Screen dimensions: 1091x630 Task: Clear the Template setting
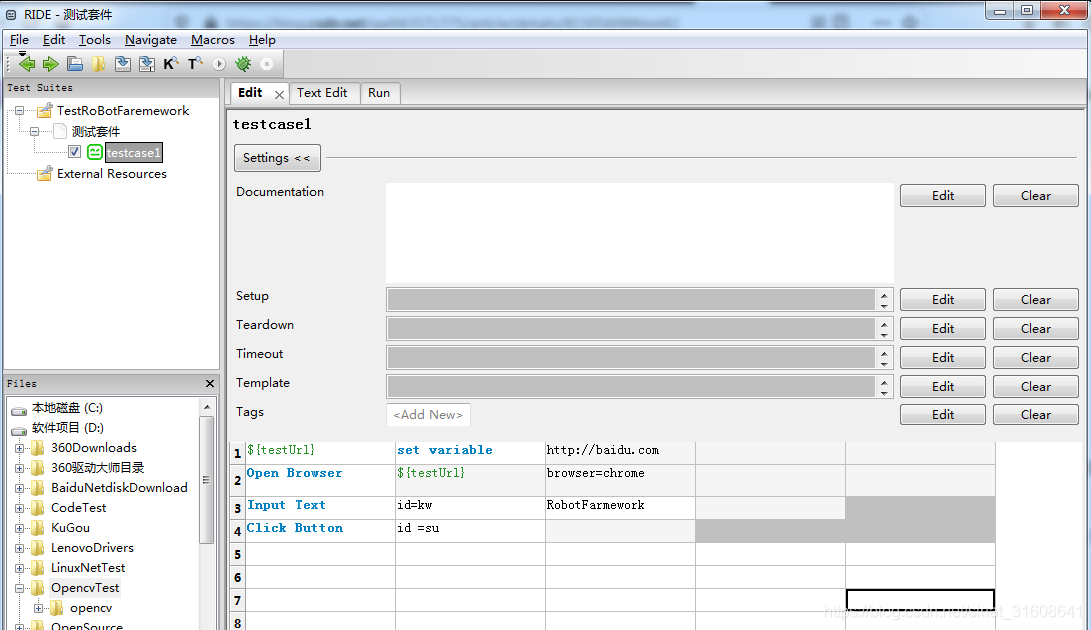click(x=1035, y=386)
